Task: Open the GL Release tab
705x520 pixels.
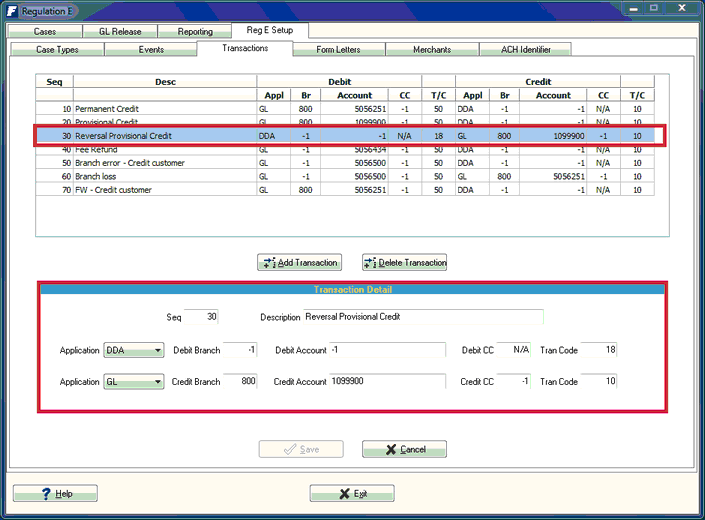Action: pos(118,32)
